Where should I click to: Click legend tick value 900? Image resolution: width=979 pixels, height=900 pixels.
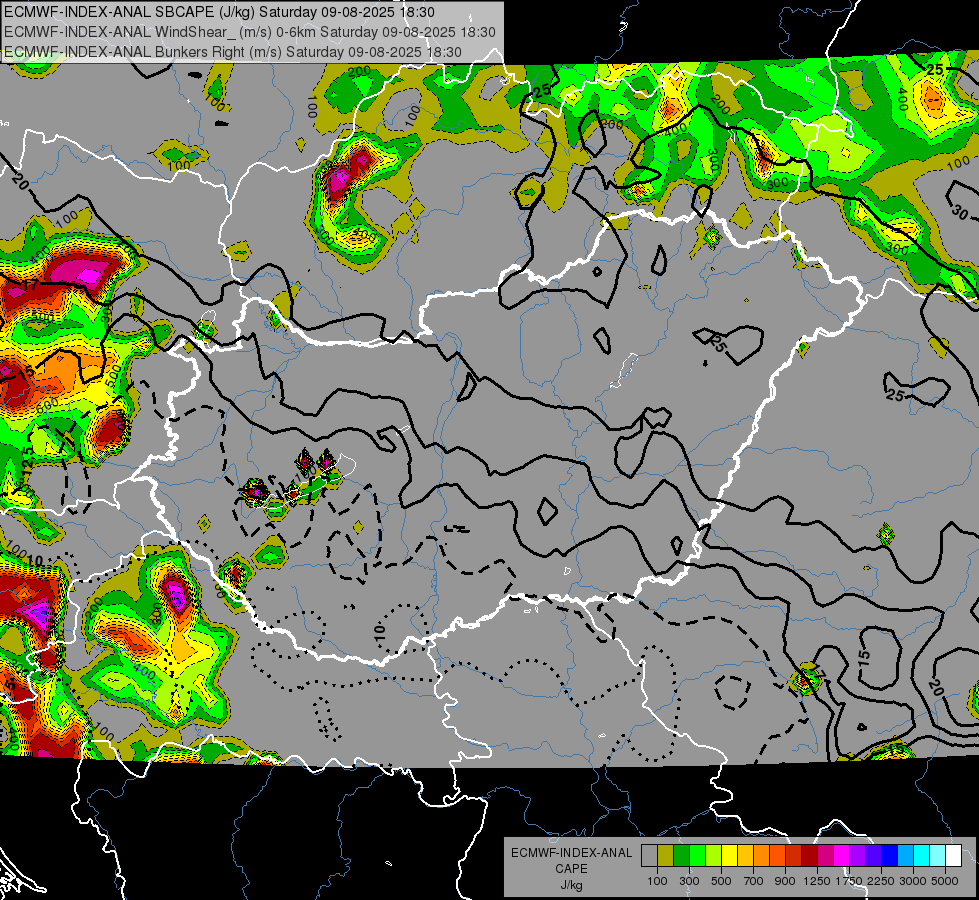785,881
